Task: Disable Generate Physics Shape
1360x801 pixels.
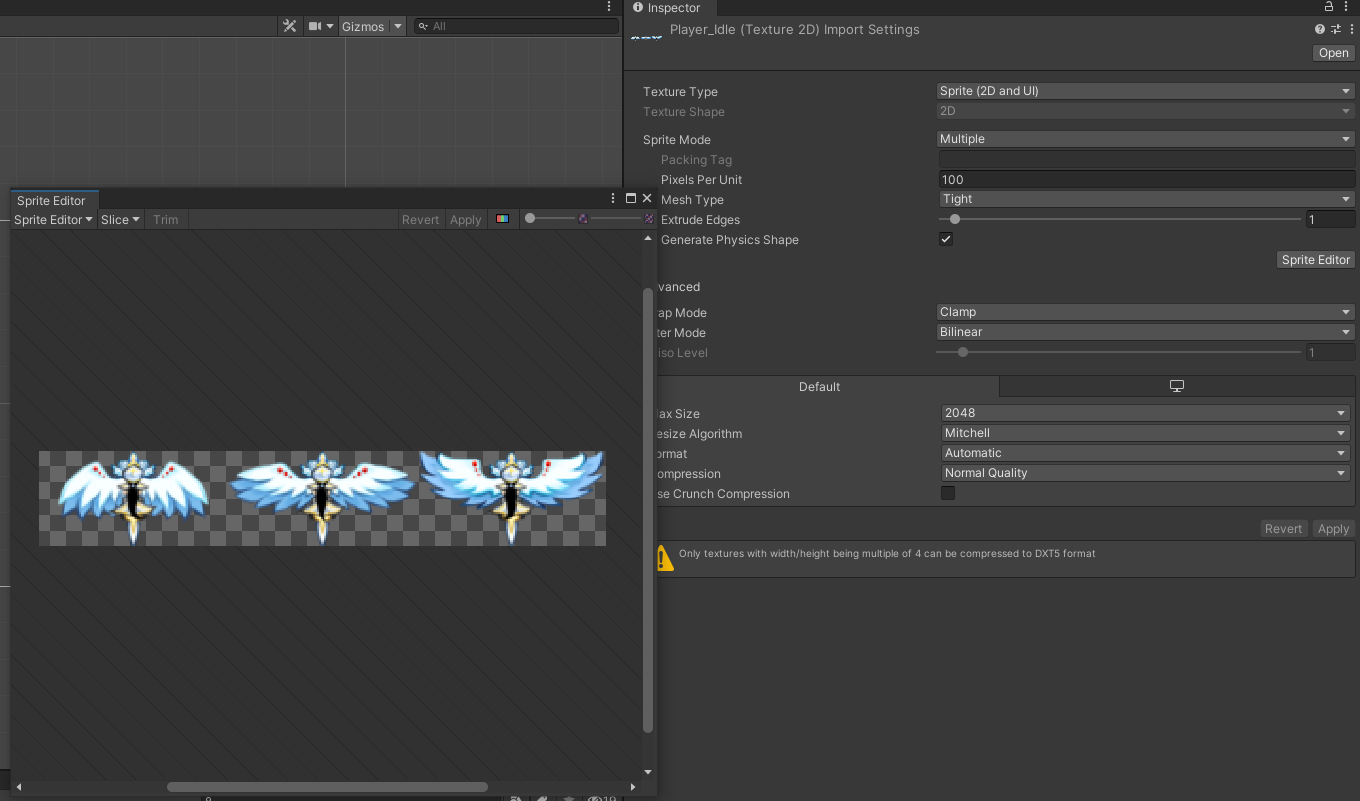Action: 945,239
